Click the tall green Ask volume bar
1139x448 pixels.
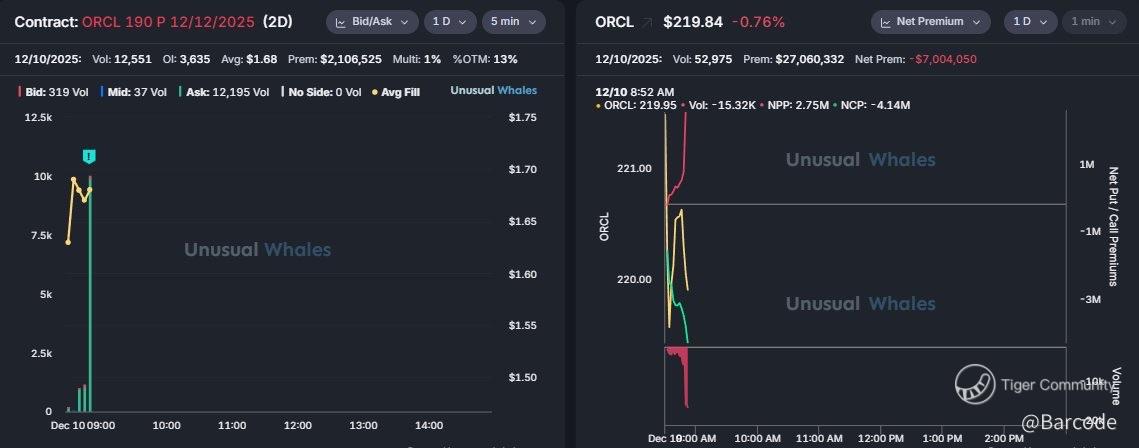click(90, 293)
